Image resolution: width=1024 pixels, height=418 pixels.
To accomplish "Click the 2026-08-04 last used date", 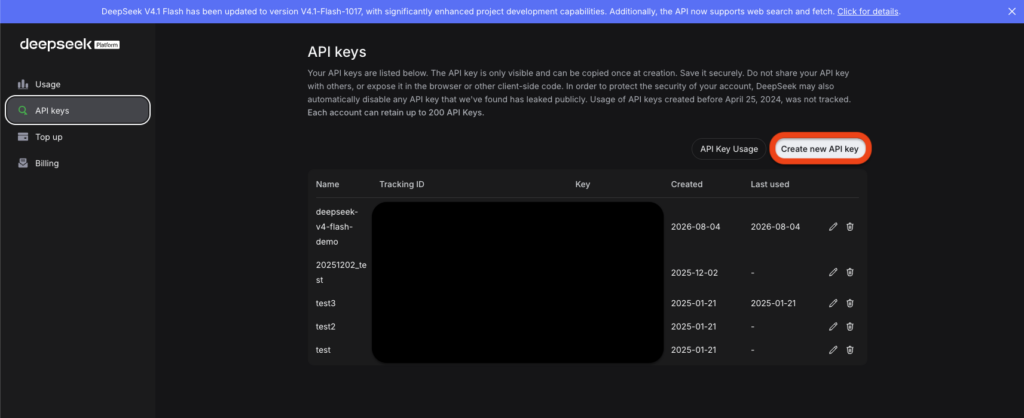I will pyautogui.click(x=775, y=227).
